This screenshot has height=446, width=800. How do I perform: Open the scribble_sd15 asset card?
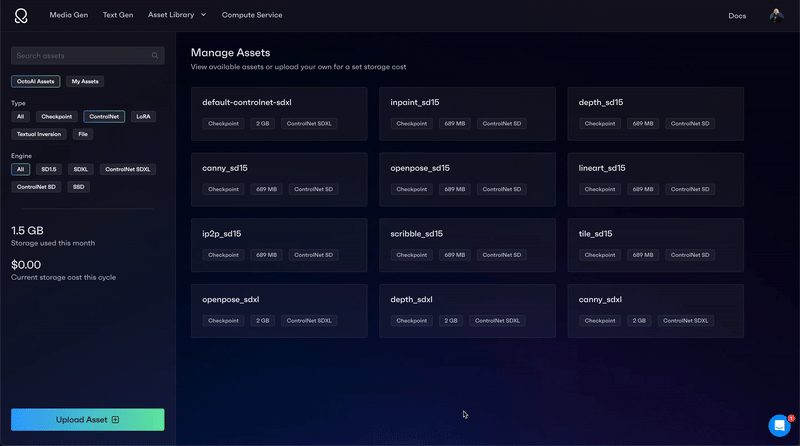coord(467,245)
